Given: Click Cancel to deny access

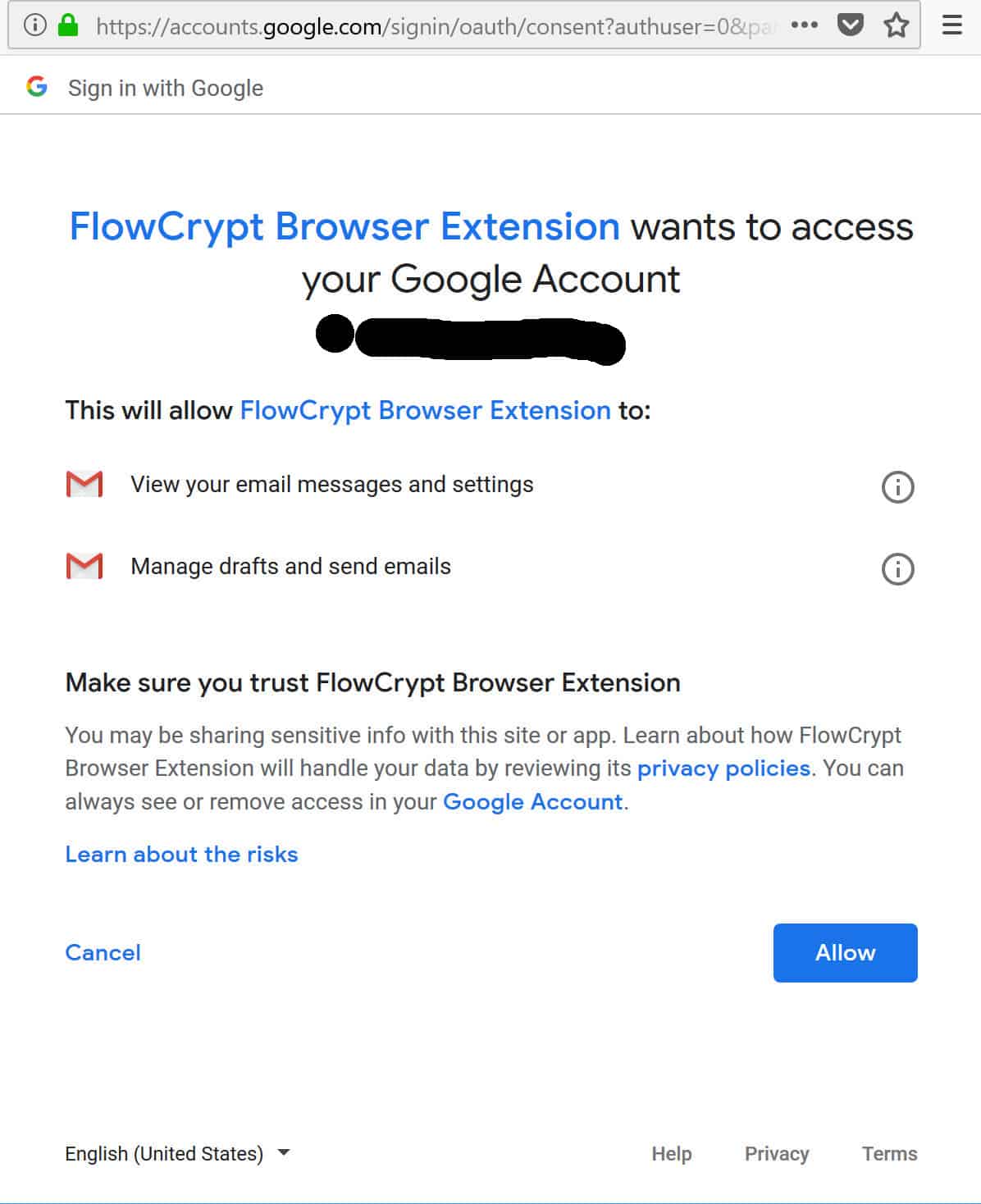Looking at the screenshot, I should [103, 952].
